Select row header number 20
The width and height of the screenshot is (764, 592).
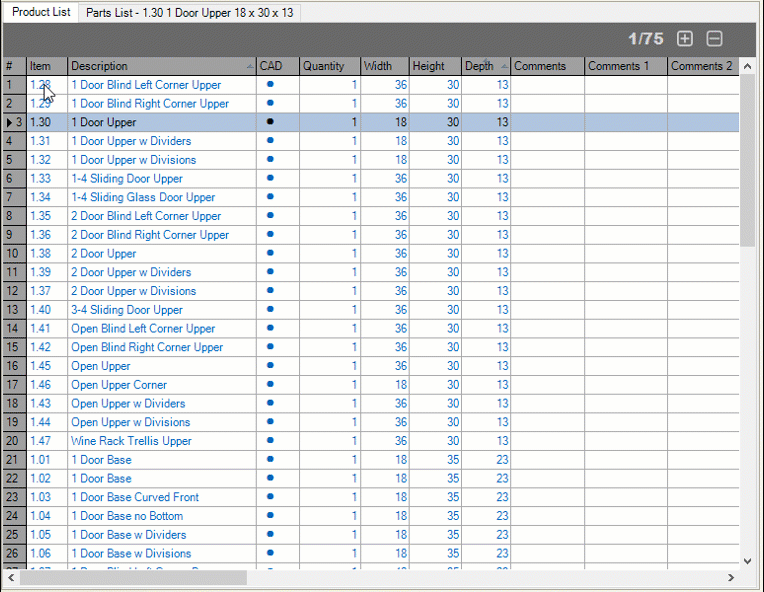click(15, 441)
